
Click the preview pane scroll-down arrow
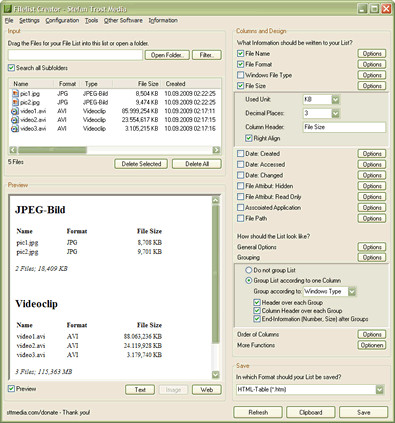[x=216, y=375]
